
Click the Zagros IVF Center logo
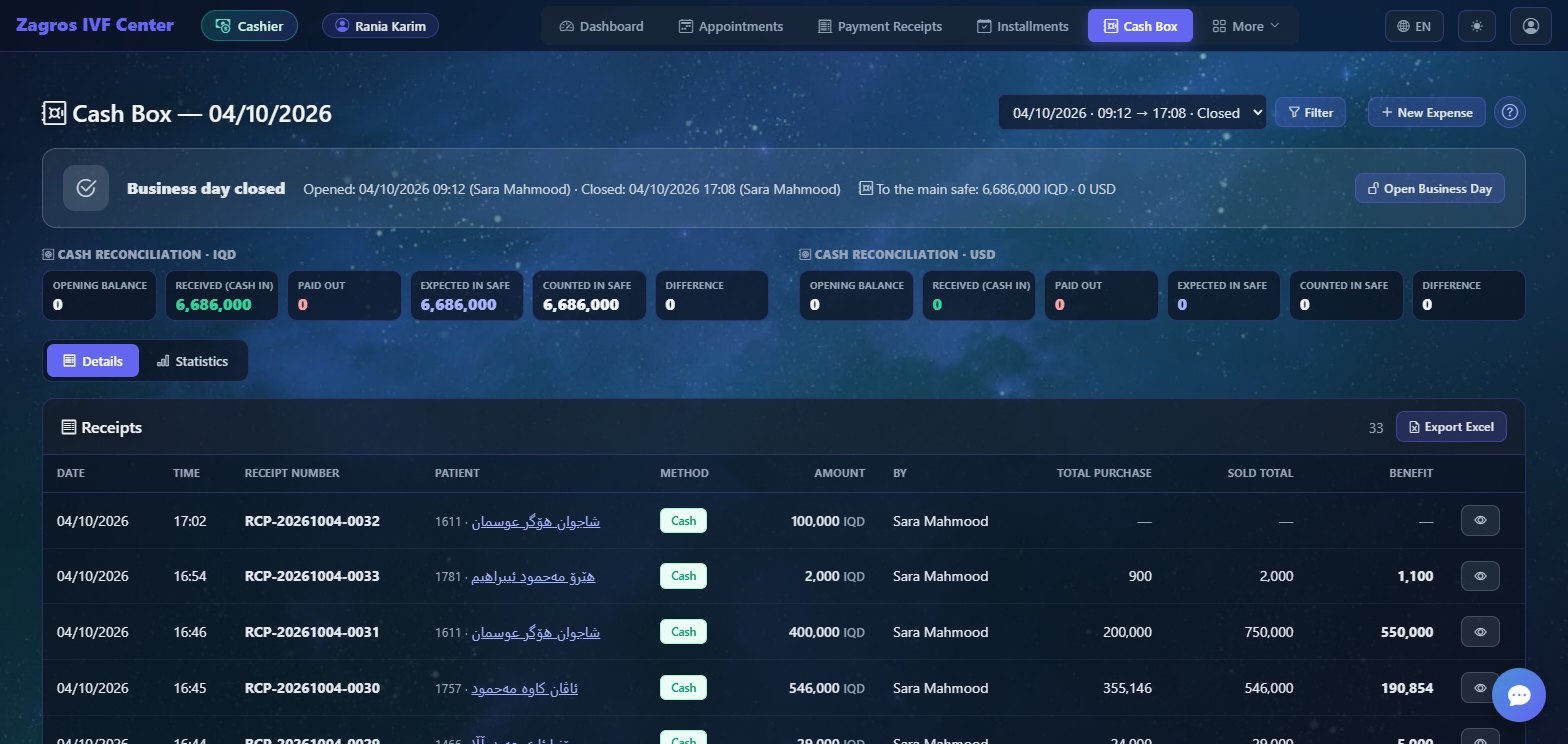point(95,26)
